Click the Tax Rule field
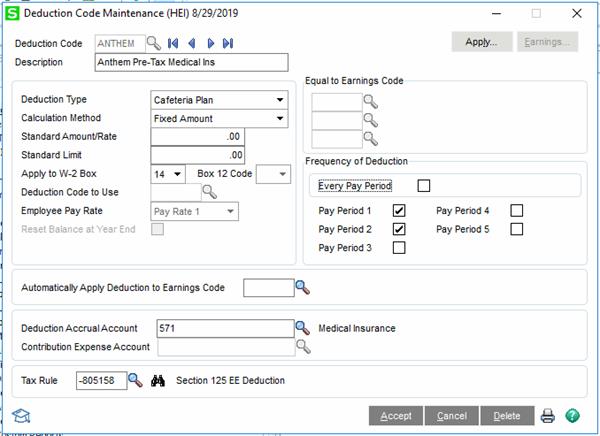 (101, 380)
